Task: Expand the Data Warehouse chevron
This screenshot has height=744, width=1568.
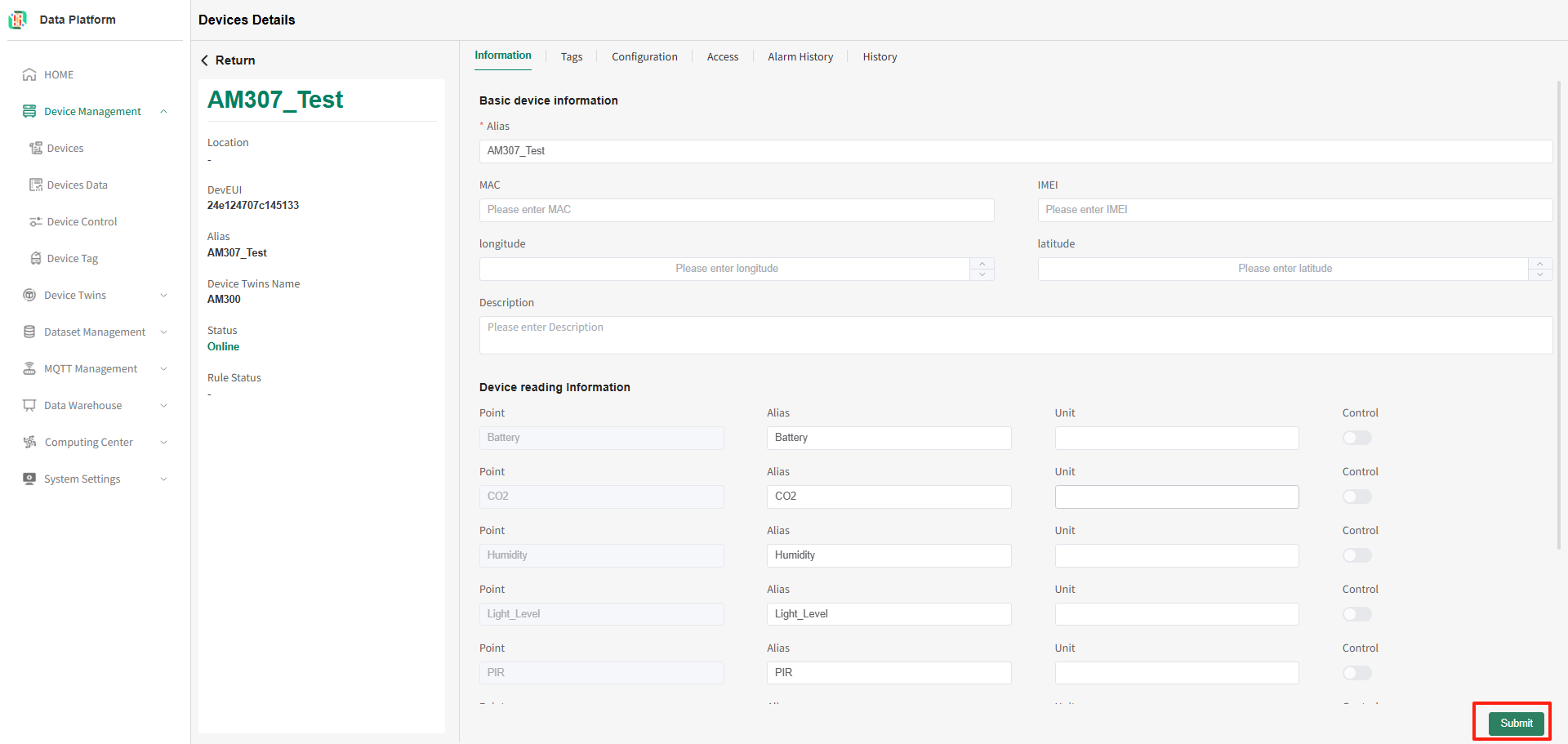Action: [x=163, y=405]
